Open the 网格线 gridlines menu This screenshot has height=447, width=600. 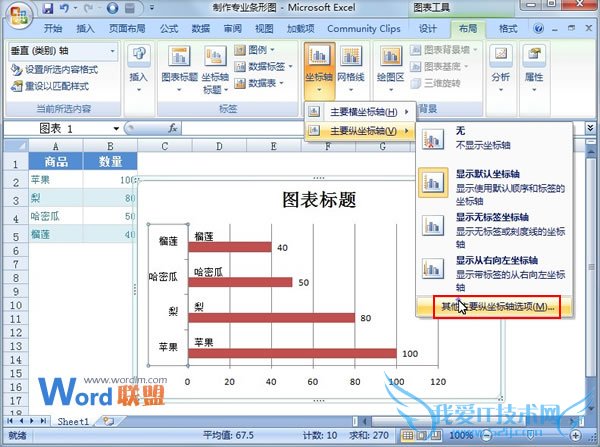click(351, 70)
